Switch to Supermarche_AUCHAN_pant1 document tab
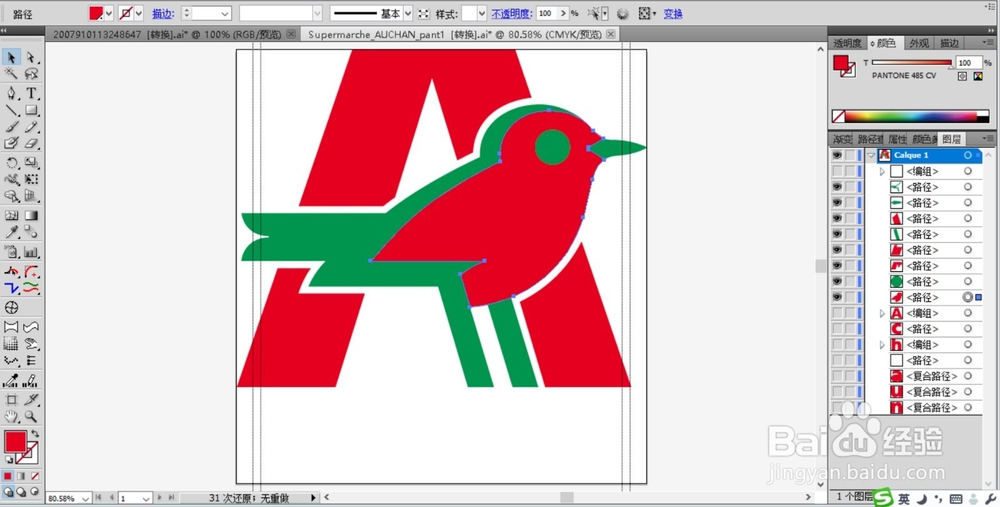The image size is (1000, 507). click(455, 34)
